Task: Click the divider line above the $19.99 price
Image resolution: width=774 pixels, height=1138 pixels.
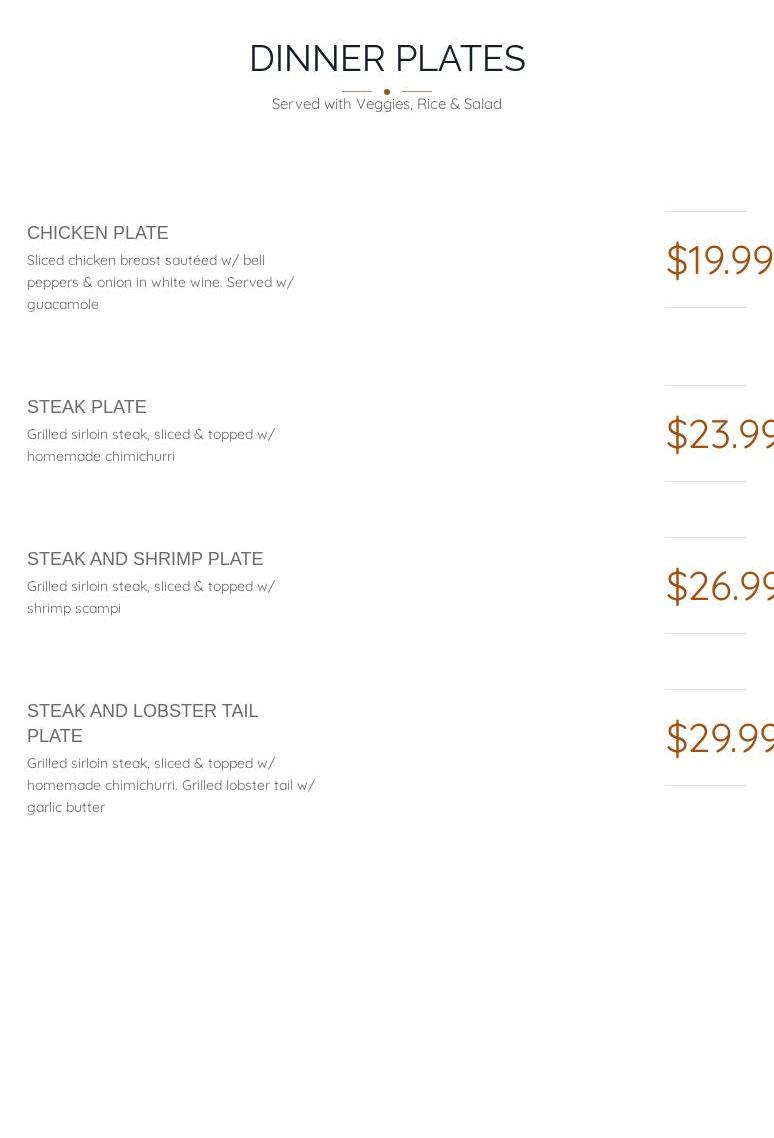Action: pyautogui.click(x=706, y=212)
